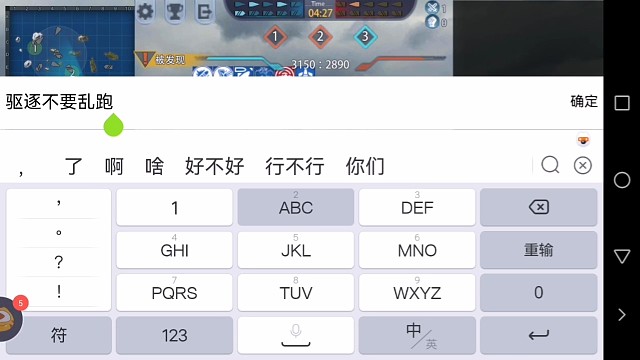This screenshot has height=360, width=640.
Task: Tap the 重输 re-enter key
Action: (x=538, y=250)
